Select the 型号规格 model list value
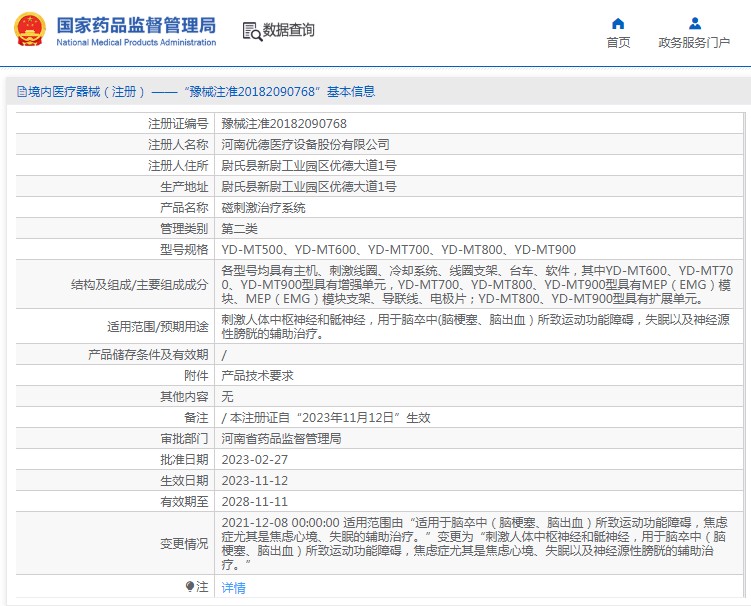 point(398,250)
